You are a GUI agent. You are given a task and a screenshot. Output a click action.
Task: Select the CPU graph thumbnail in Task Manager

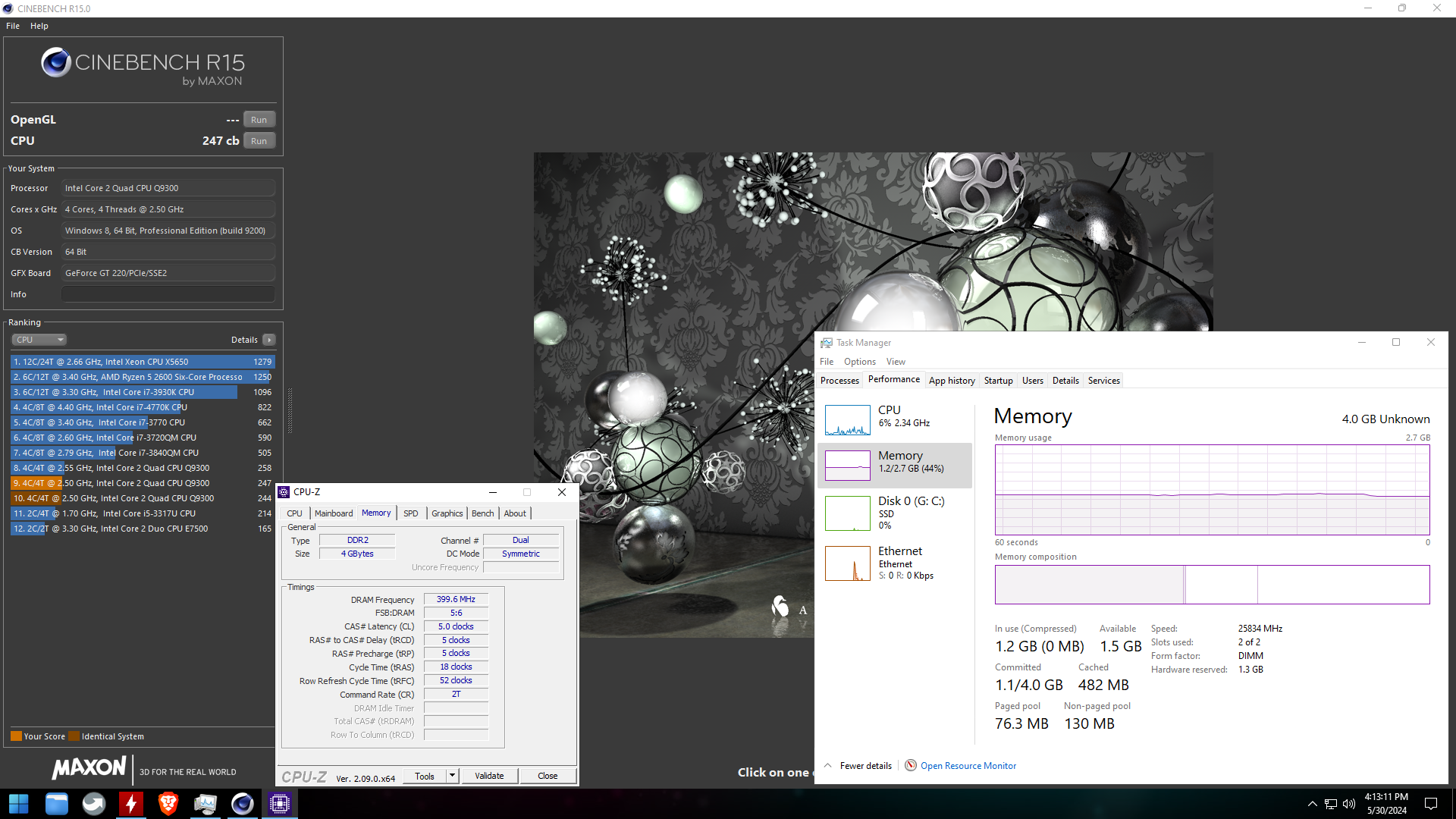[848, 420]
